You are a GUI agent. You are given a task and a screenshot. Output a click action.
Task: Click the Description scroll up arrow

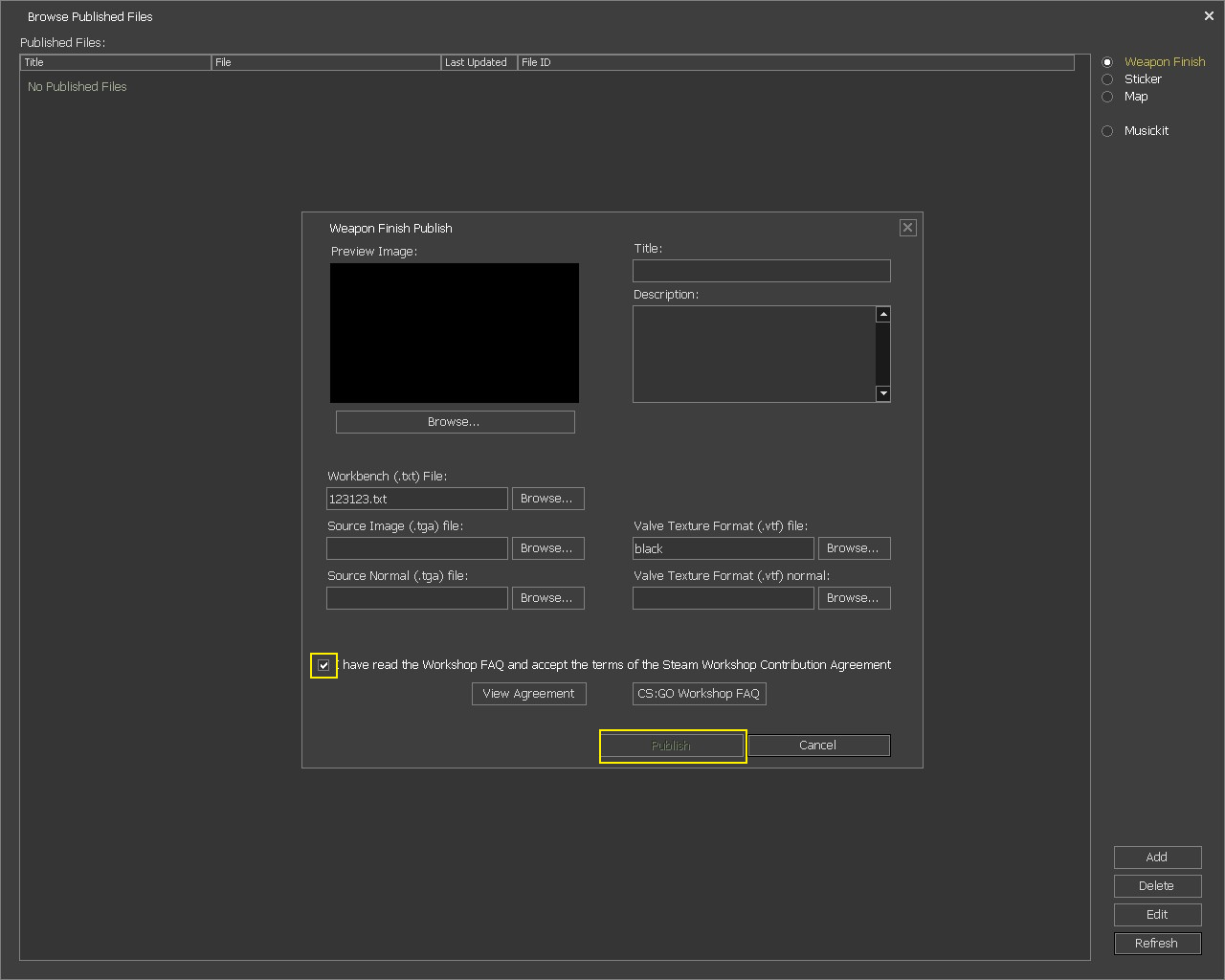click(x=883, y=315)
